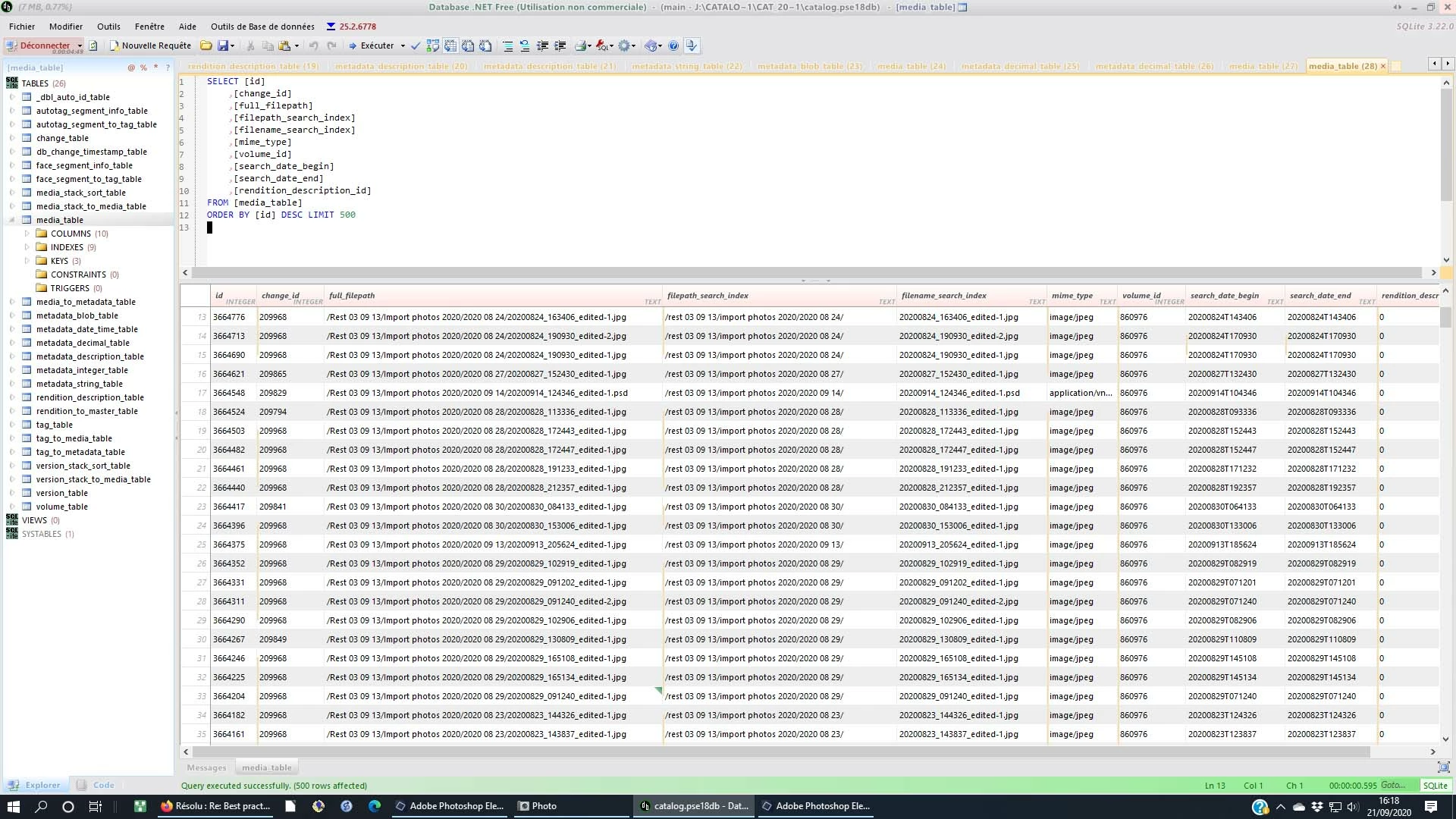
Task: Click the paste clipboard icon
Action: tap(284, 45)
